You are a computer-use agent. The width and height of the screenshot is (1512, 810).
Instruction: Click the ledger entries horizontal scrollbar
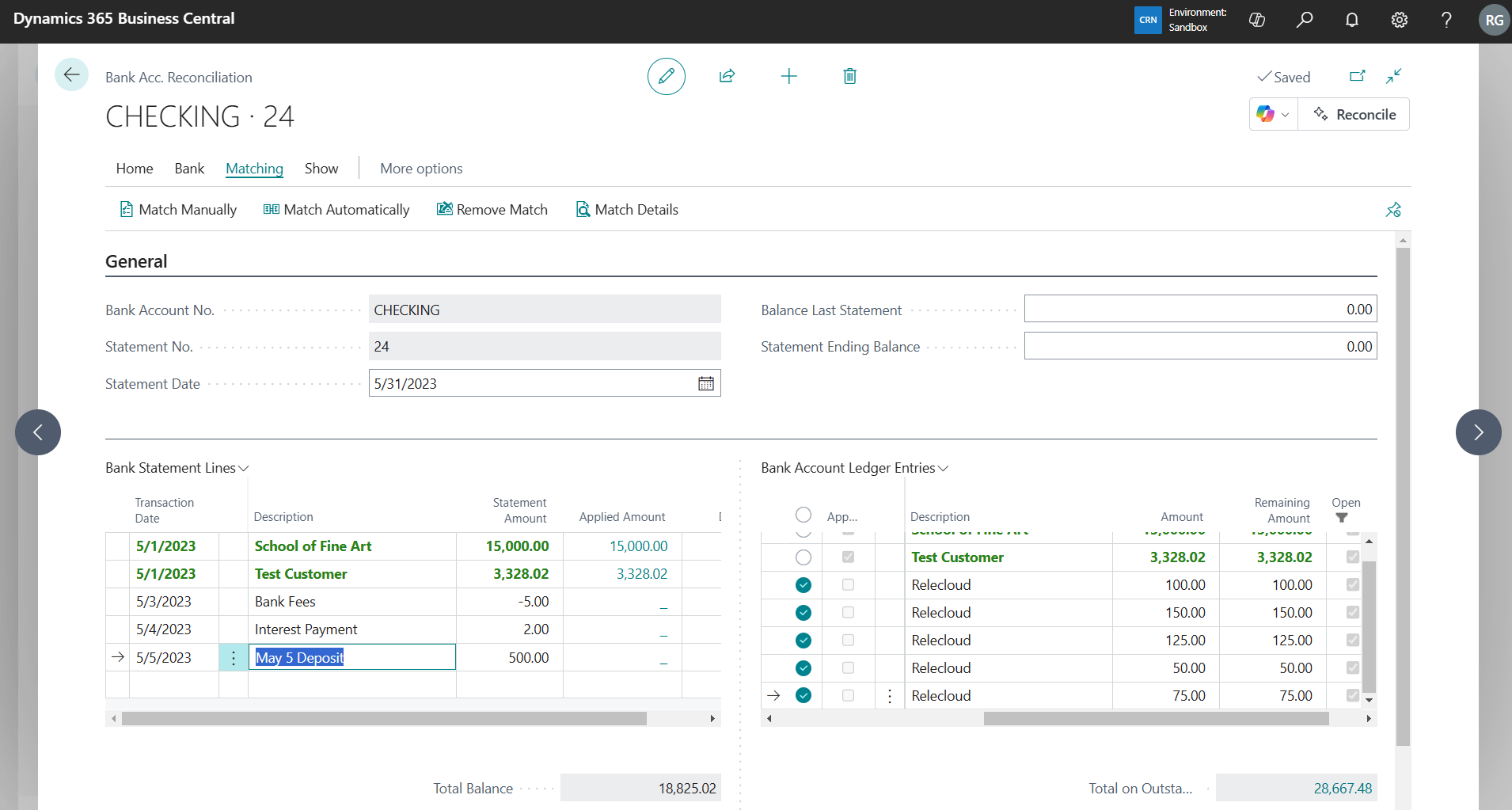point(1156,718)
